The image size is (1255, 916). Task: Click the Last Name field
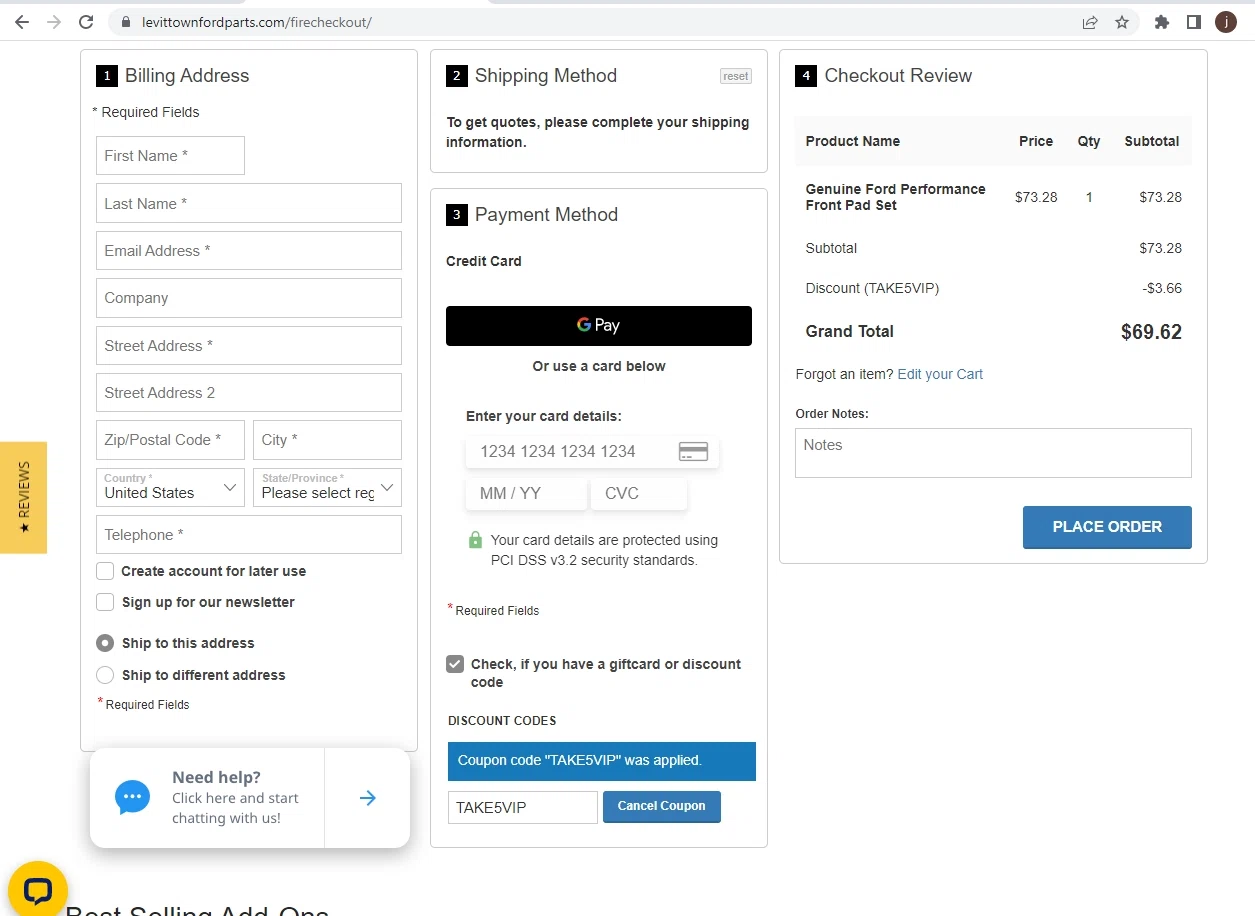coord(249,203)
